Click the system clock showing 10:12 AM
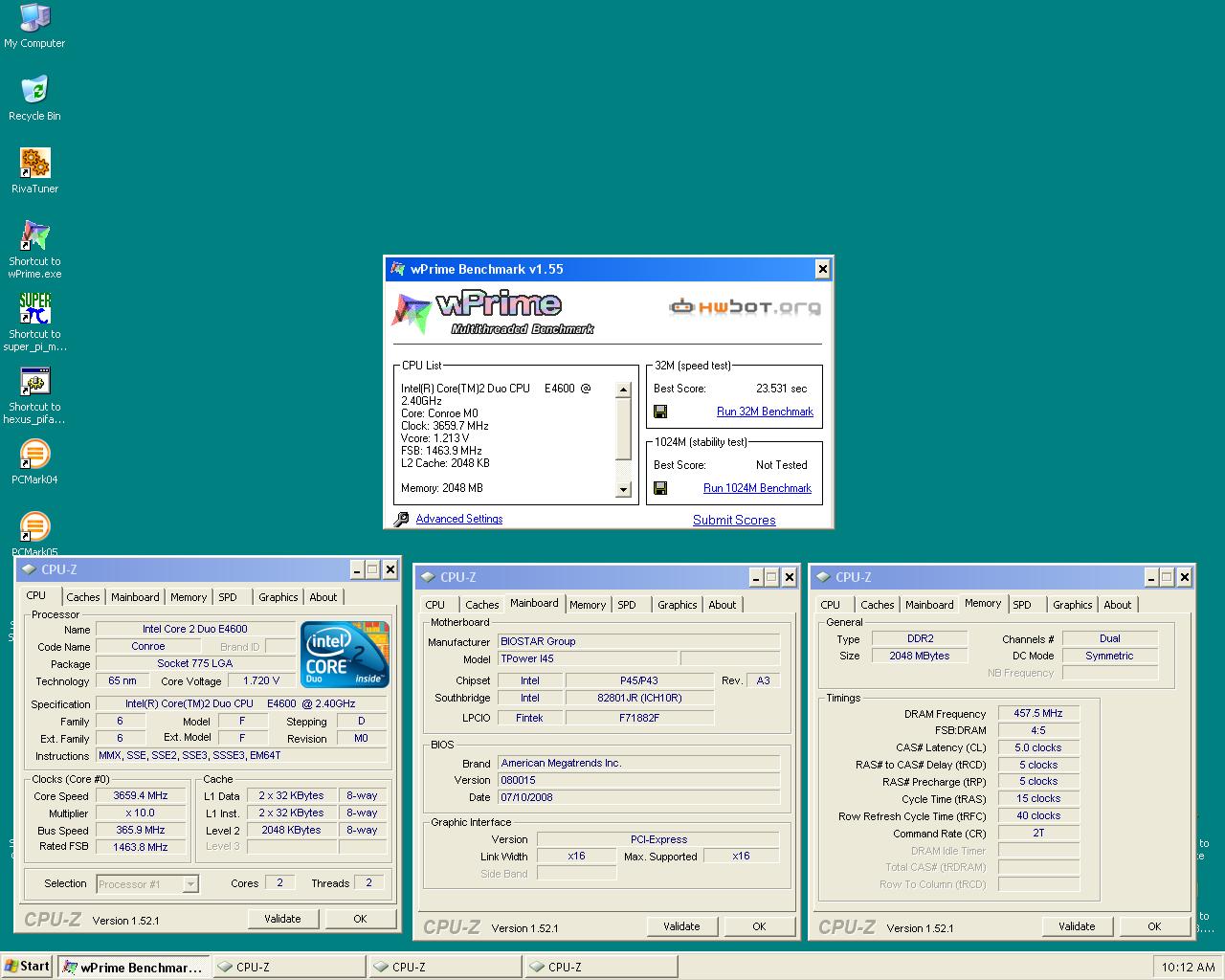1225x980 pixels. pos(1188,967)
